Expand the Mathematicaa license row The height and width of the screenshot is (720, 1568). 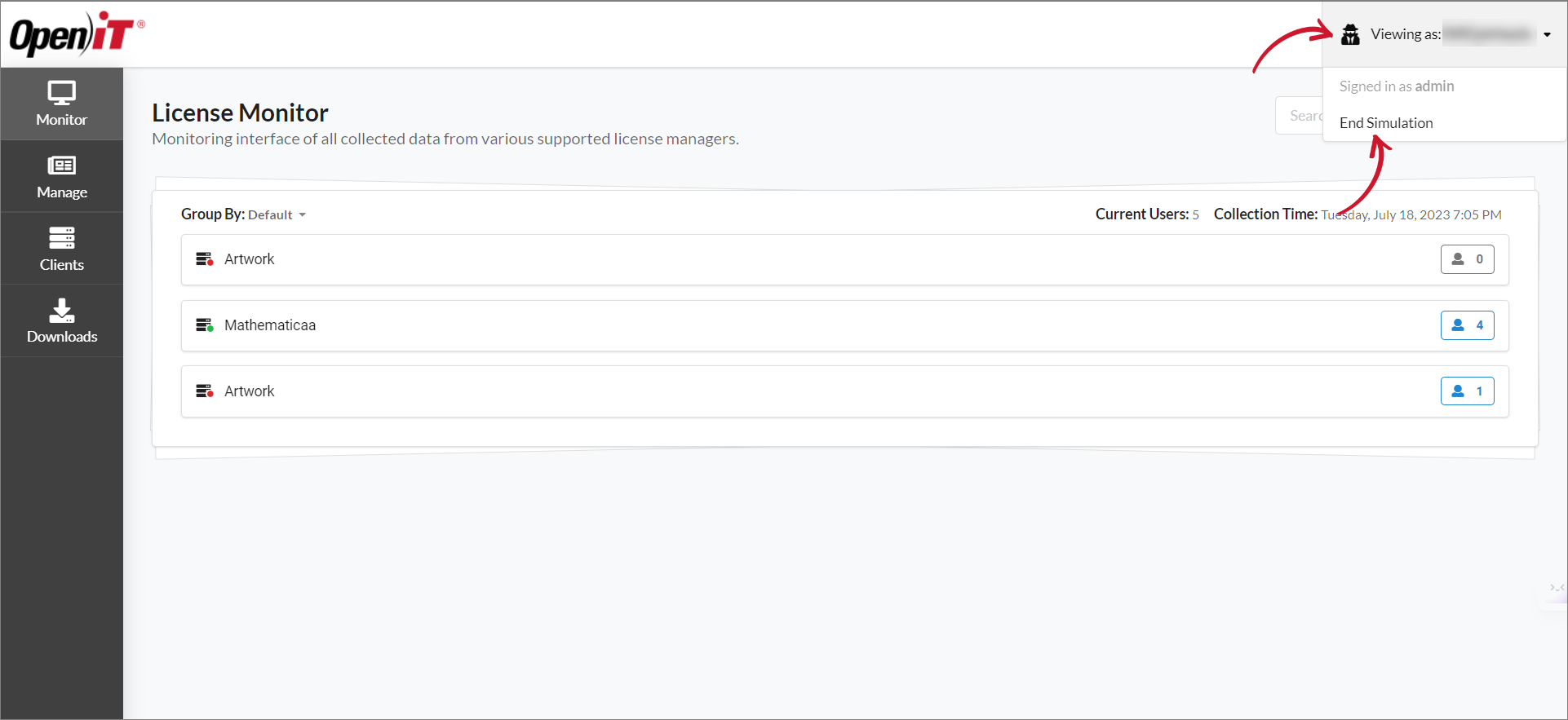844,325
